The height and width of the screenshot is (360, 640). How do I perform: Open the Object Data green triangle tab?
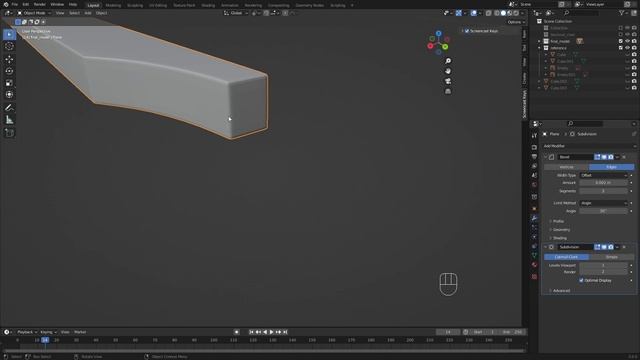(x=534, y=256)
